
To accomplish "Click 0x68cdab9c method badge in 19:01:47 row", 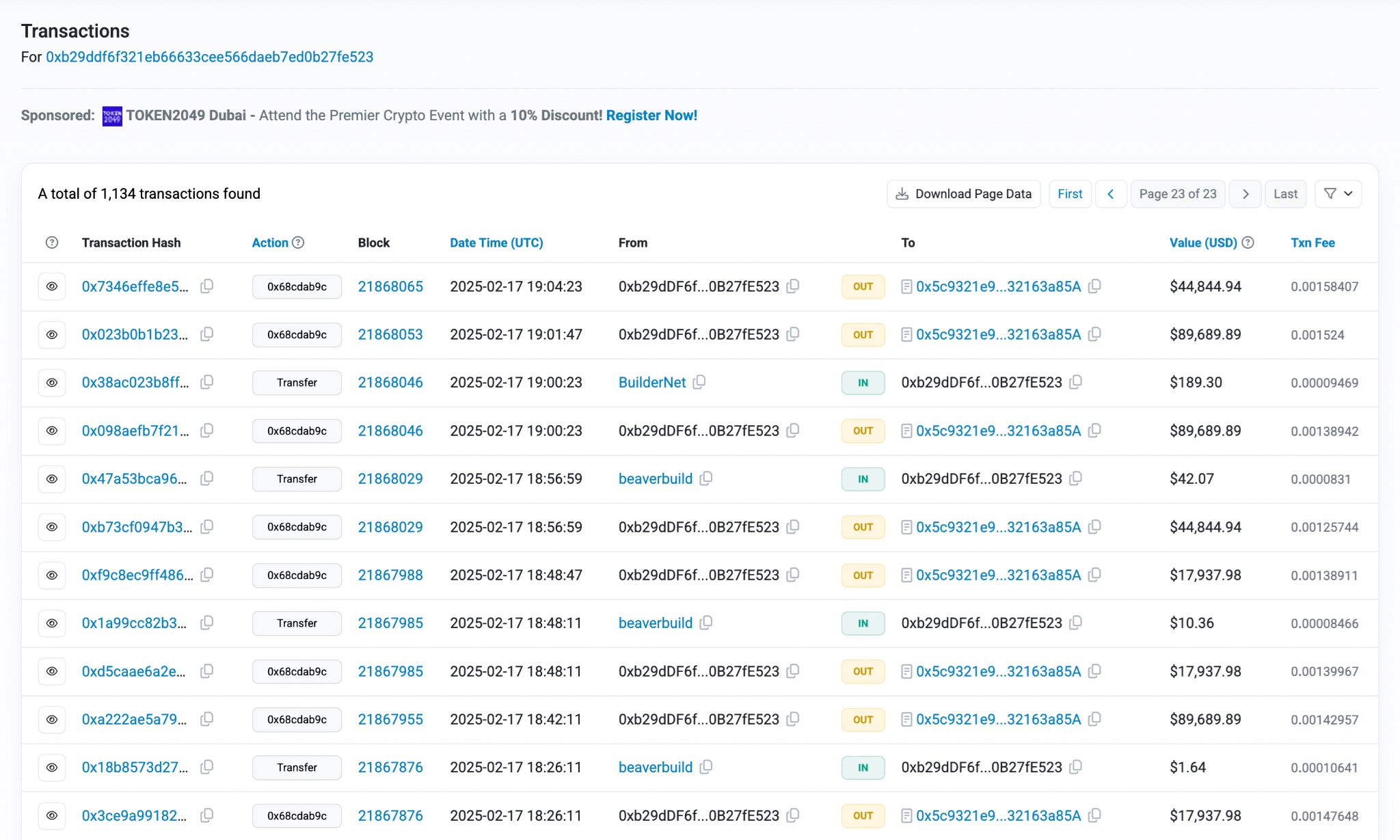I will 297,335.
